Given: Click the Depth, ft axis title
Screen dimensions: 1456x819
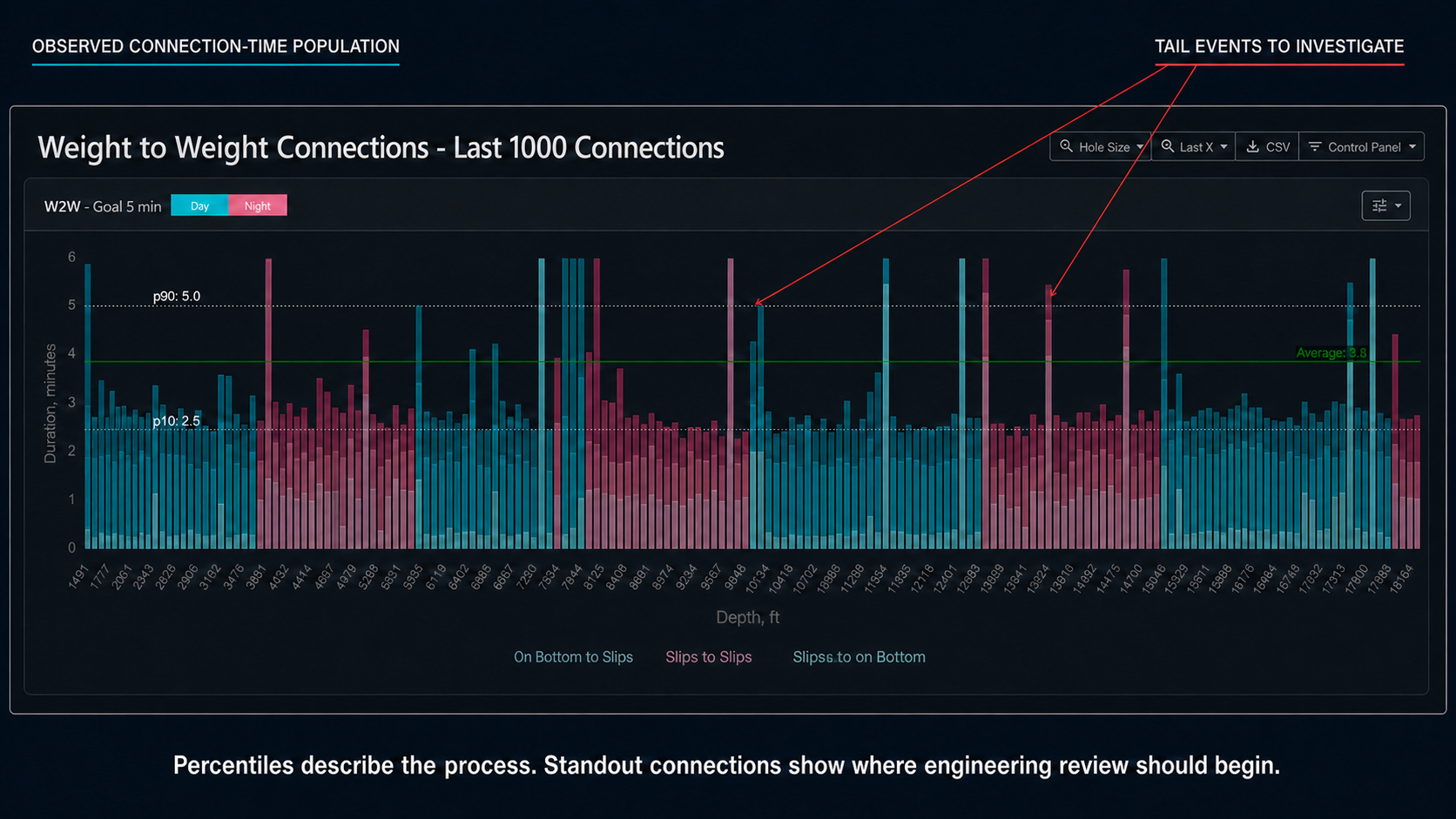Looking at the screenshot, I should click(747, 617).
